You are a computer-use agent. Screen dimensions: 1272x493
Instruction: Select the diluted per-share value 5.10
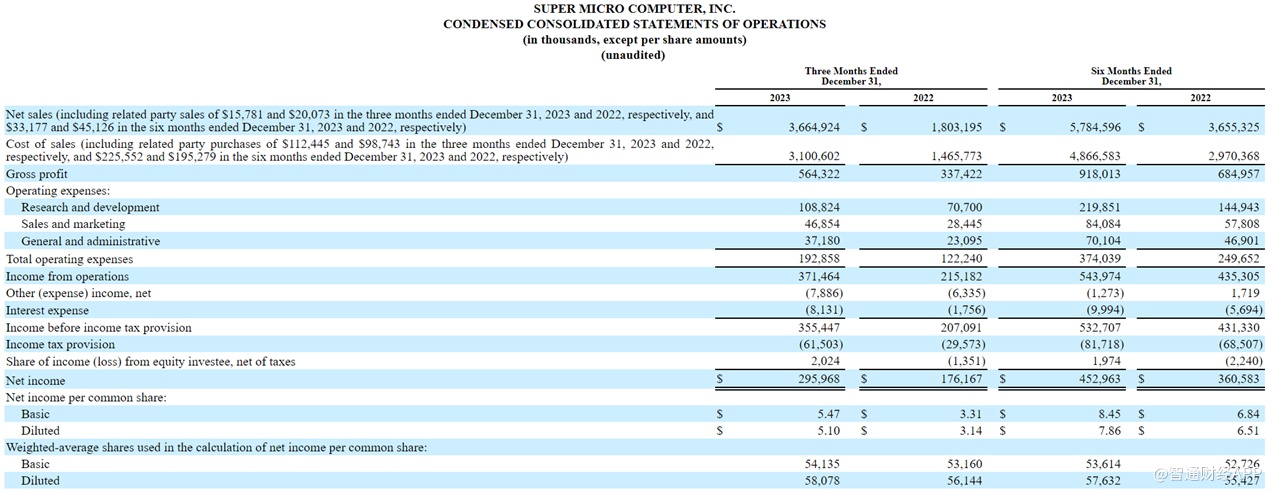pyautogui.click(x=827, y=431)
